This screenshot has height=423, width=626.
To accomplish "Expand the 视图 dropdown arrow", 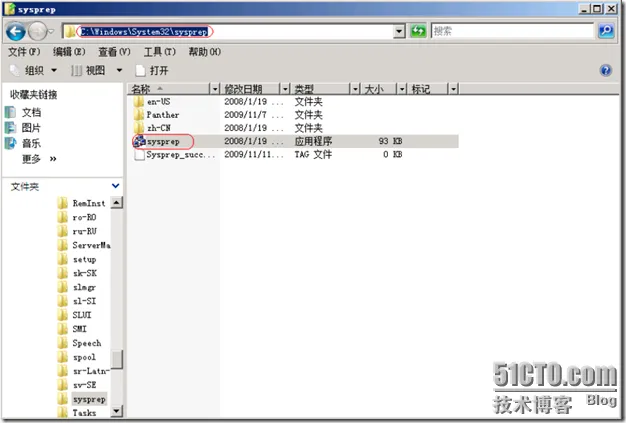I will pyautogui.click(x=119, y=71).
